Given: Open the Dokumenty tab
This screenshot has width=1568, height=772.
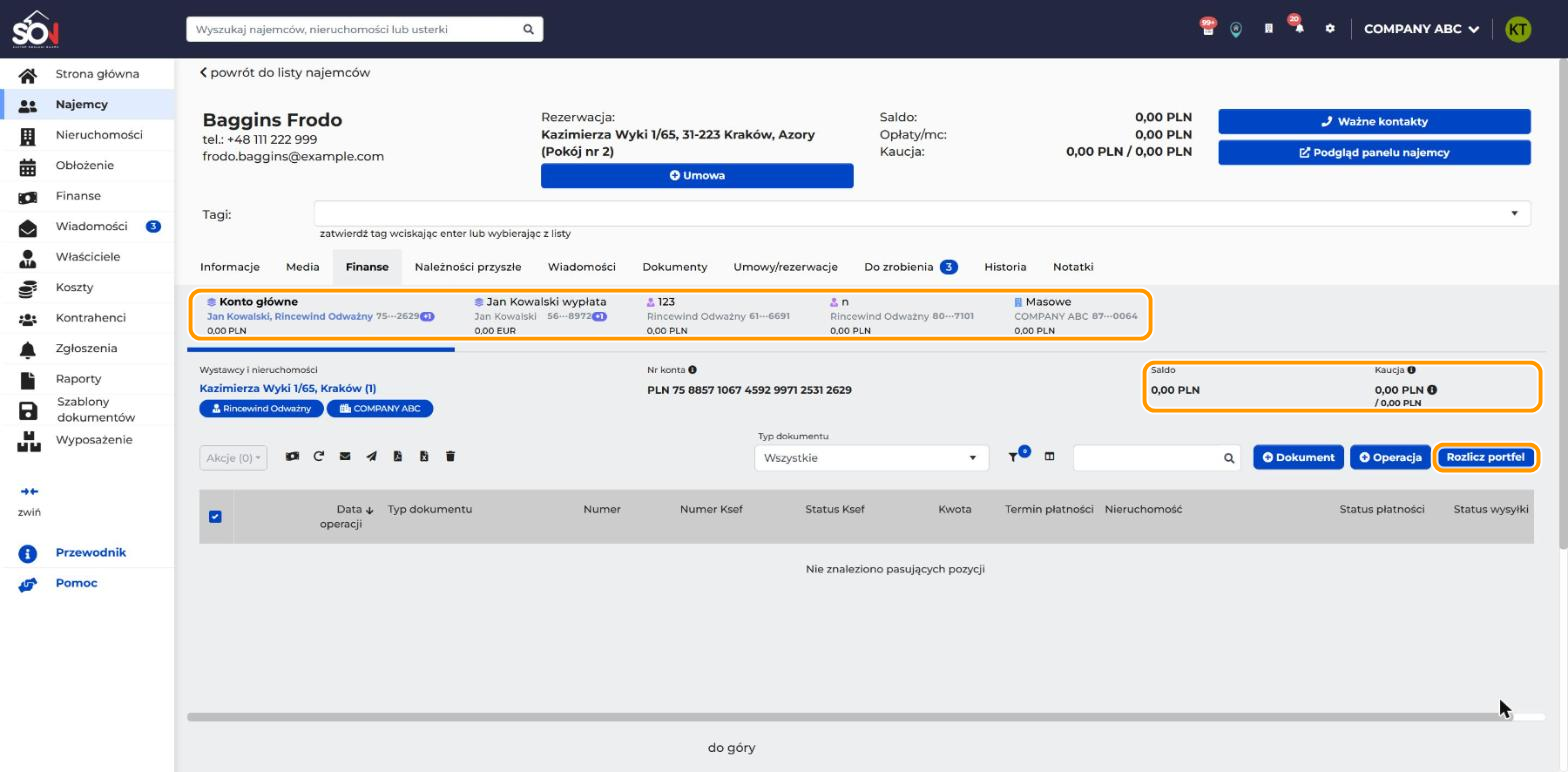Looking at the screenshot, I should point(675,267).
